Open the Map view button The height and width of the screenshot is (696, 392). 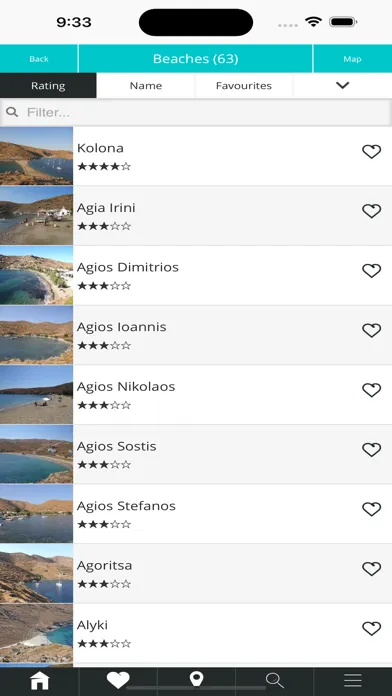pyautogui.click(x=352, y=59)
